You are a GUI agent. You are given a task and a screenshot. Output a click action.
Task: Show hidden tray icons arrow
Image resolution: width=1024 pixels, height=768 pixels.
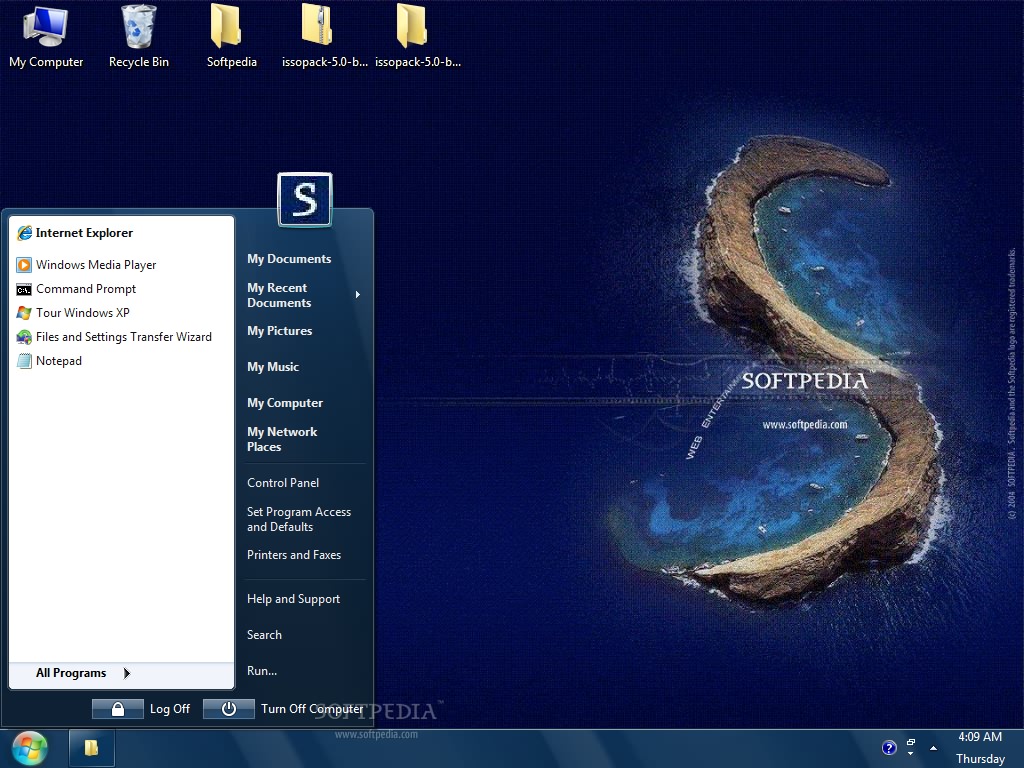tap(933, 748)
